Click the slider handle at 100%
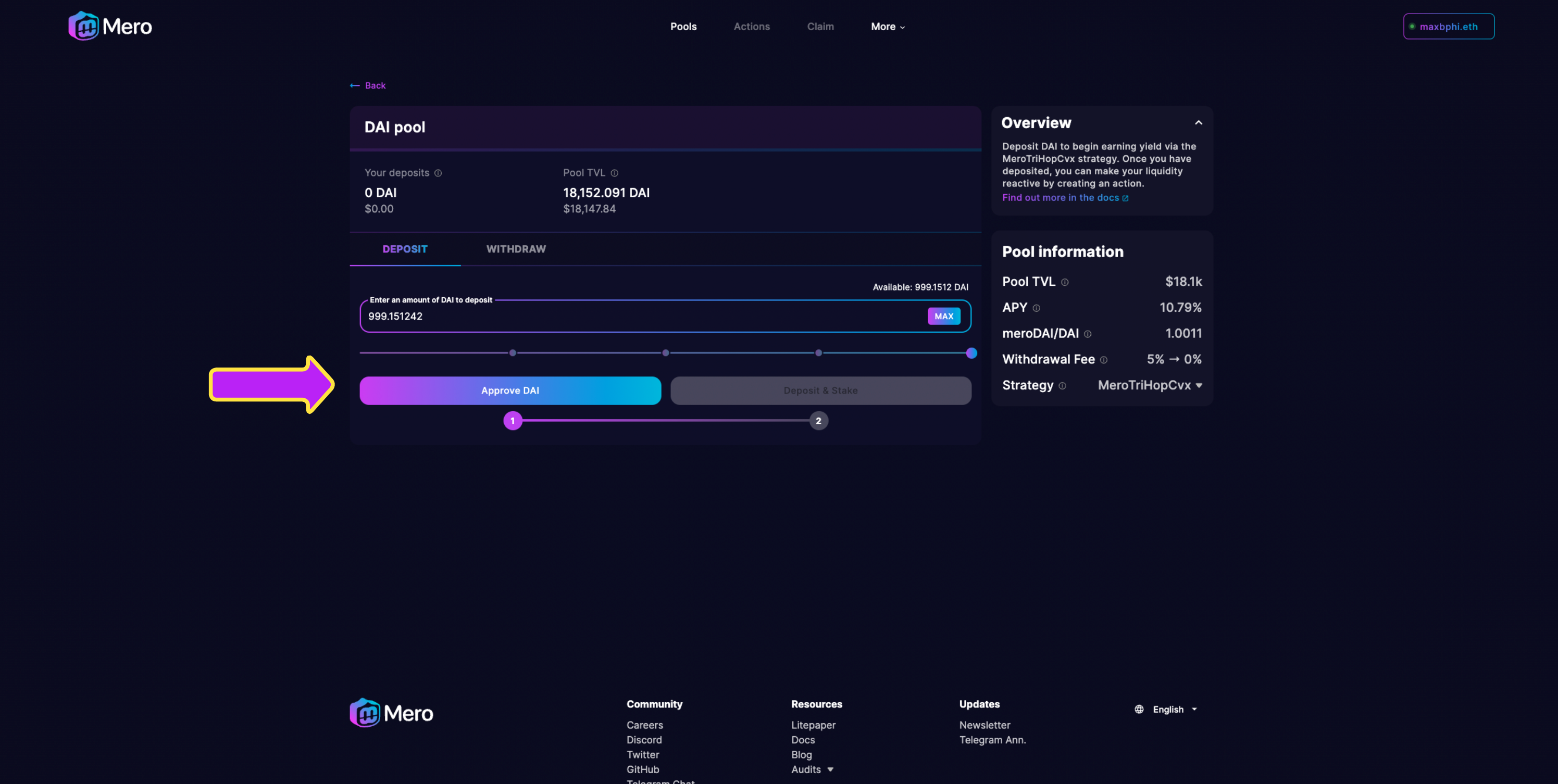Image resolution: width=1558 pixels, height=784 pixels. tap(971, 353)
